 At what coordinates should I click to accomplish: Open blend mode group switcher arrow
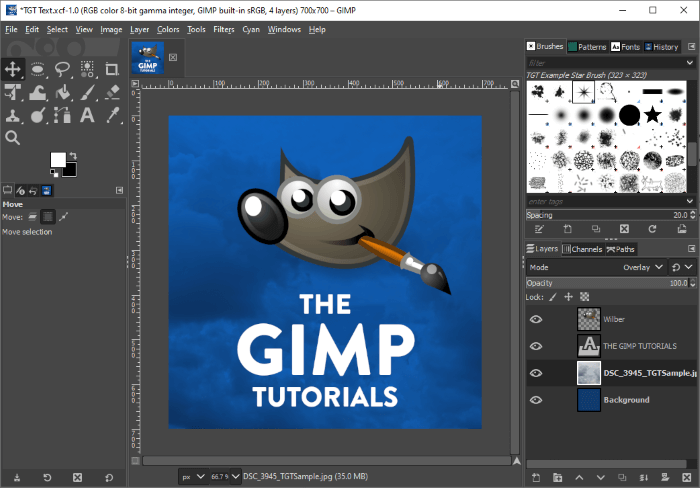681,267
